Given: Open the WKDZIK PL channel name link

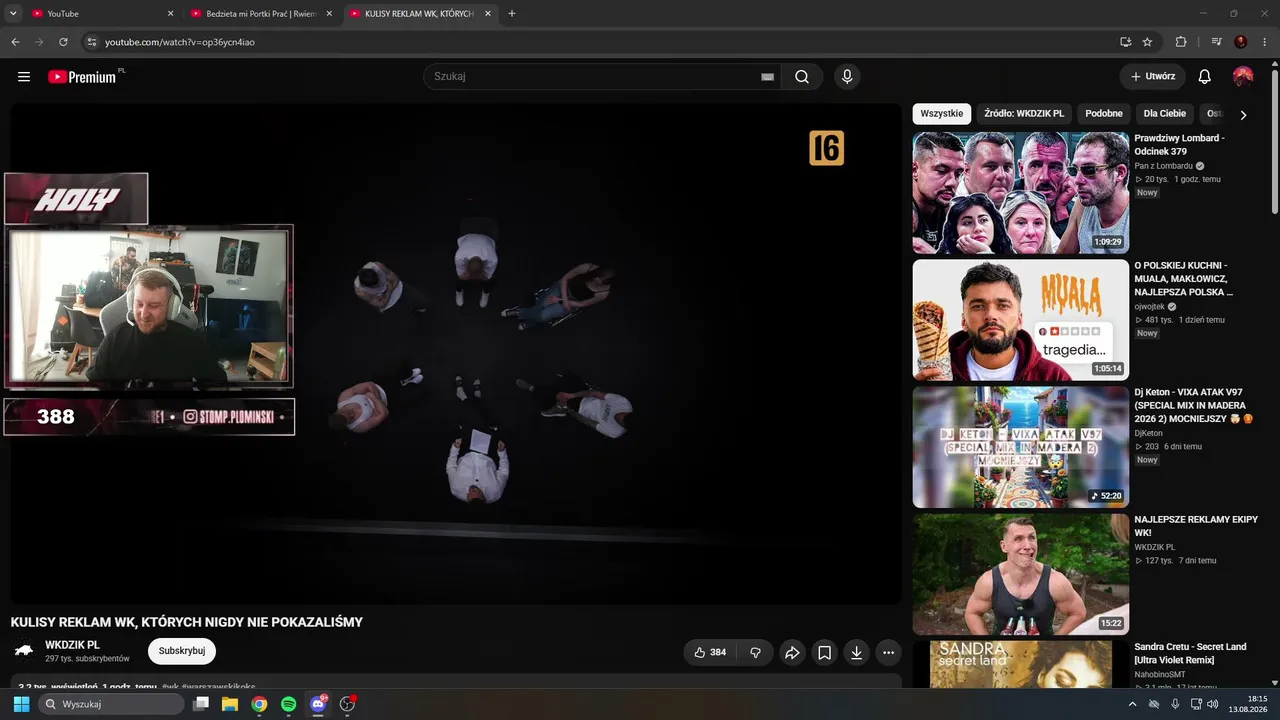Looking at the screenshot, I should click(72, 645).
